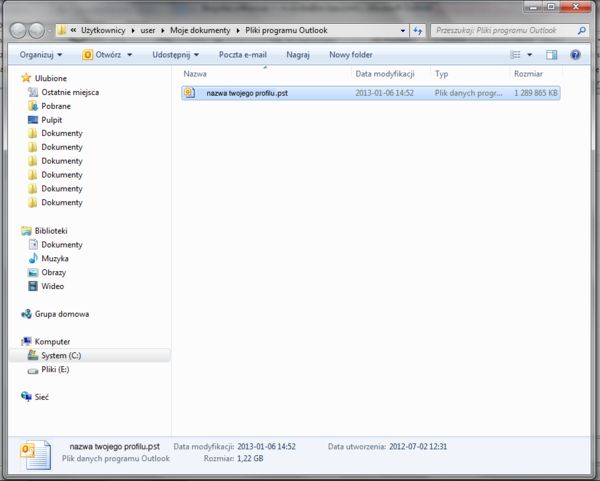Screen dimensions: 600x481
Task: Select Pulpit in navigation pane
Action: (52, 120)
